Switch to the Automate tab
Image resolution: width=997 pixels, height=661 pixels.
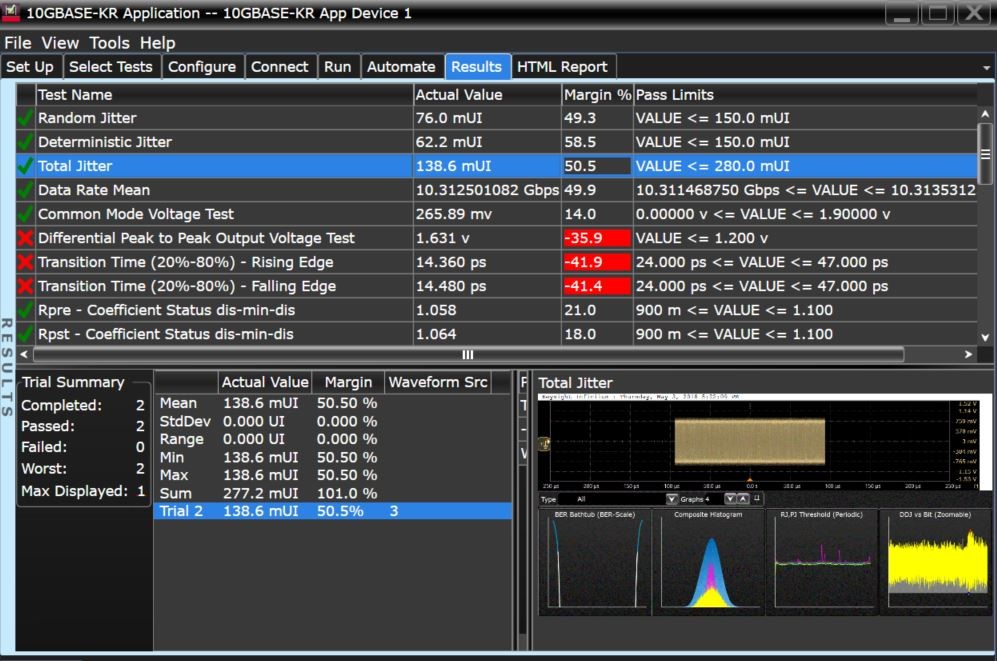point(402,66)
